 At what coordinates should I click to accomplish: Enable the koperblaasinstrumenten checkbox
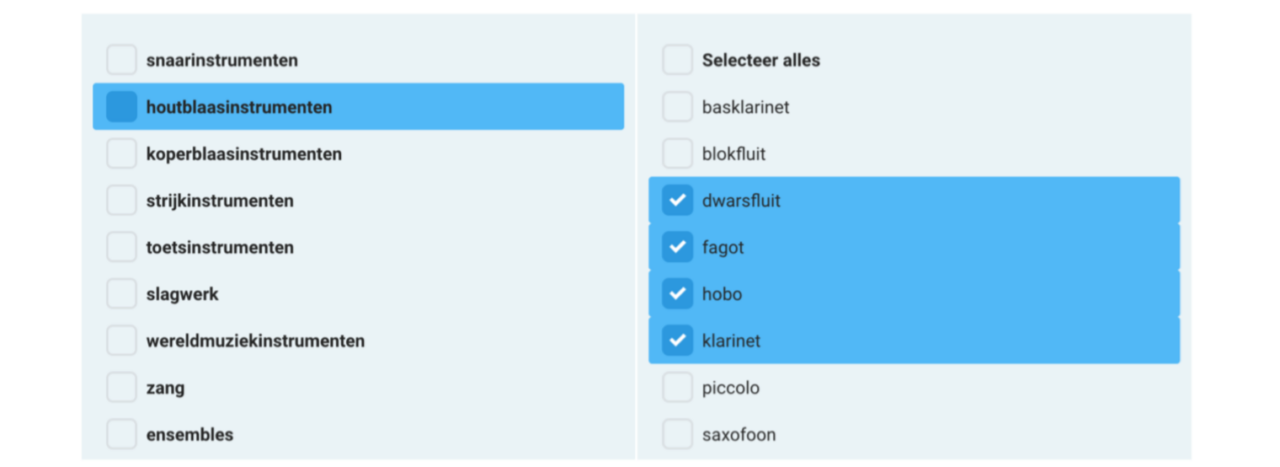tap(121, 154)
